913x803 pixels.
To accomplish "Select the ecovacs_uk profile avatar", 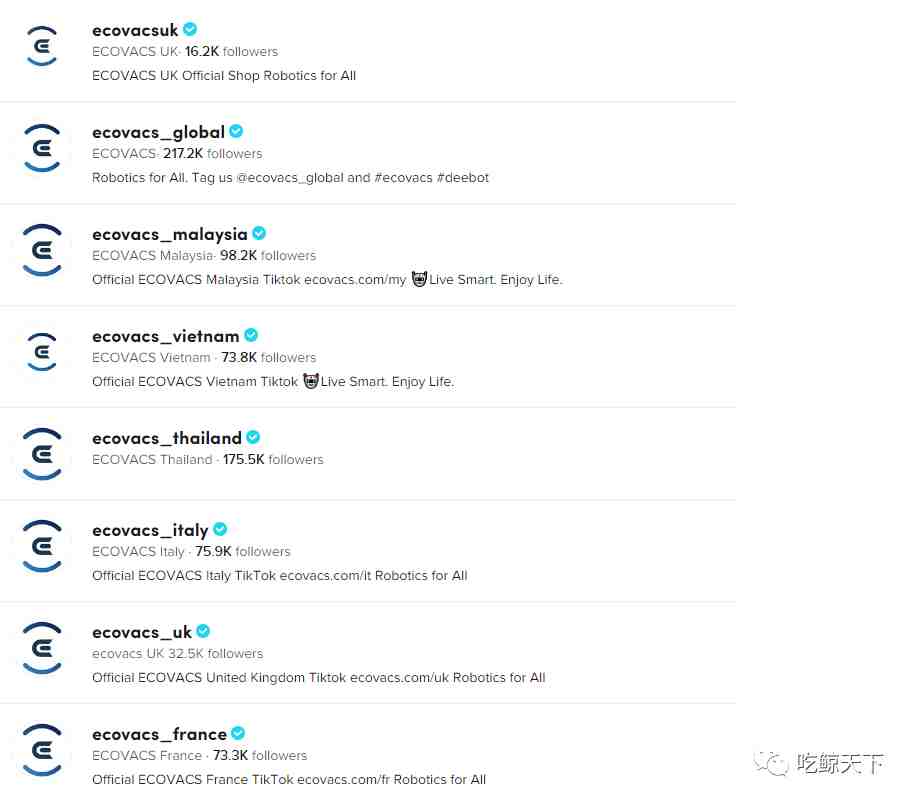I will [42, 648].
